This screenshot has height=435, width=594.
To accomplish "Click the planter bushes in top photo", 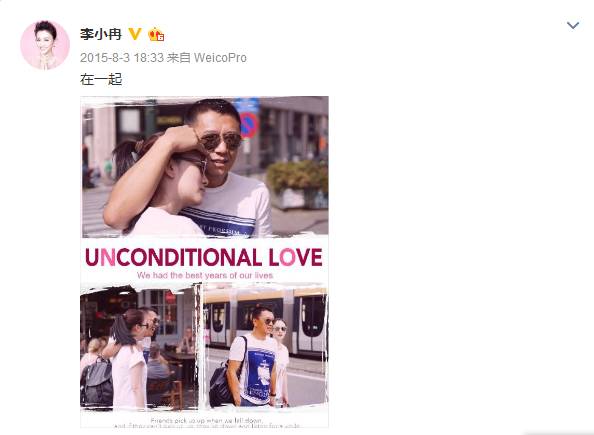I will click(297, 175).
